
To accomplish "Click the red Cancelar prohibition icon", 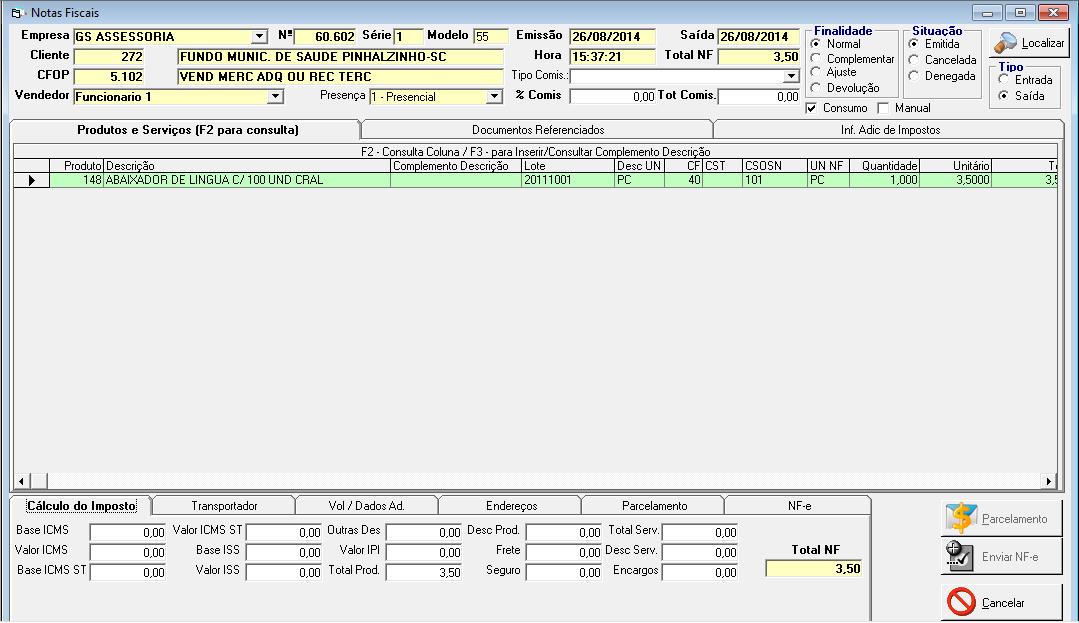I will click(x=960, y=602).
